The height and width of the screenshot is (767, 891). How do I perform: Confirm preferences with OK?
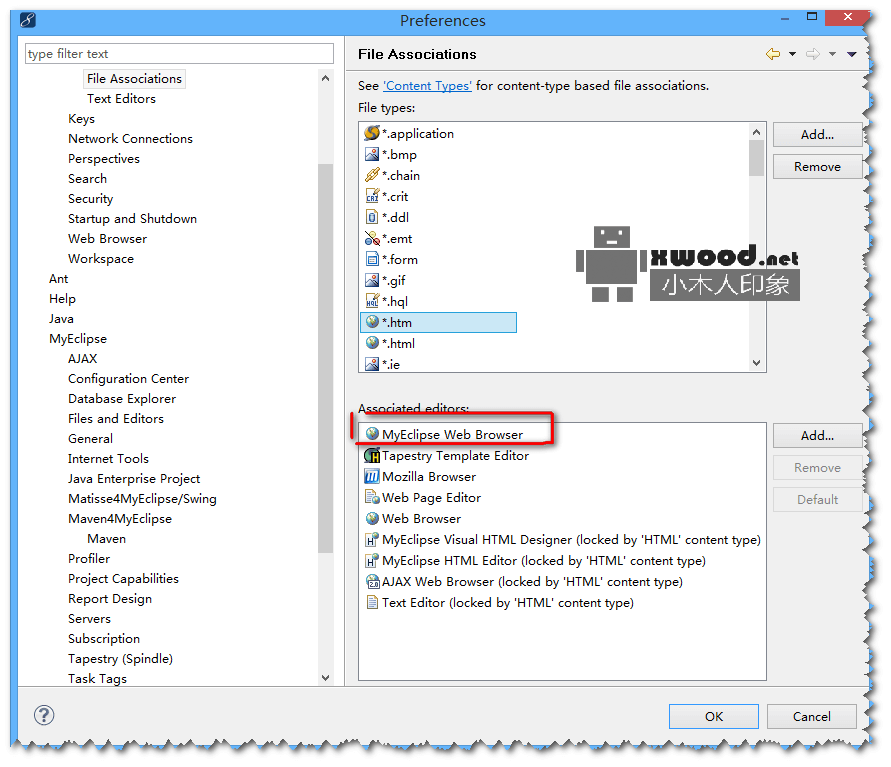(714, 716)
